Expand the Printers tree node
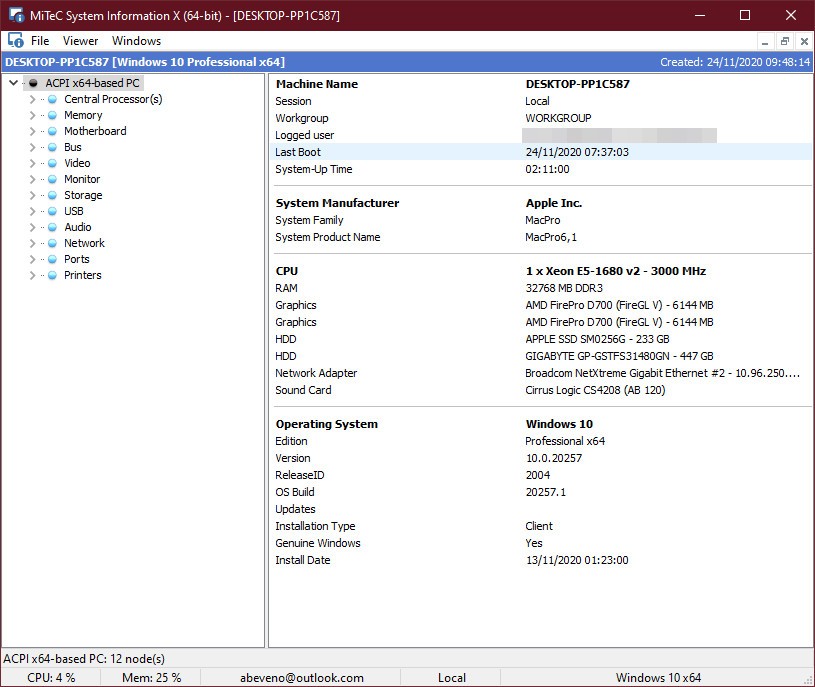815x687 pixels. click(x=32, y=275)
